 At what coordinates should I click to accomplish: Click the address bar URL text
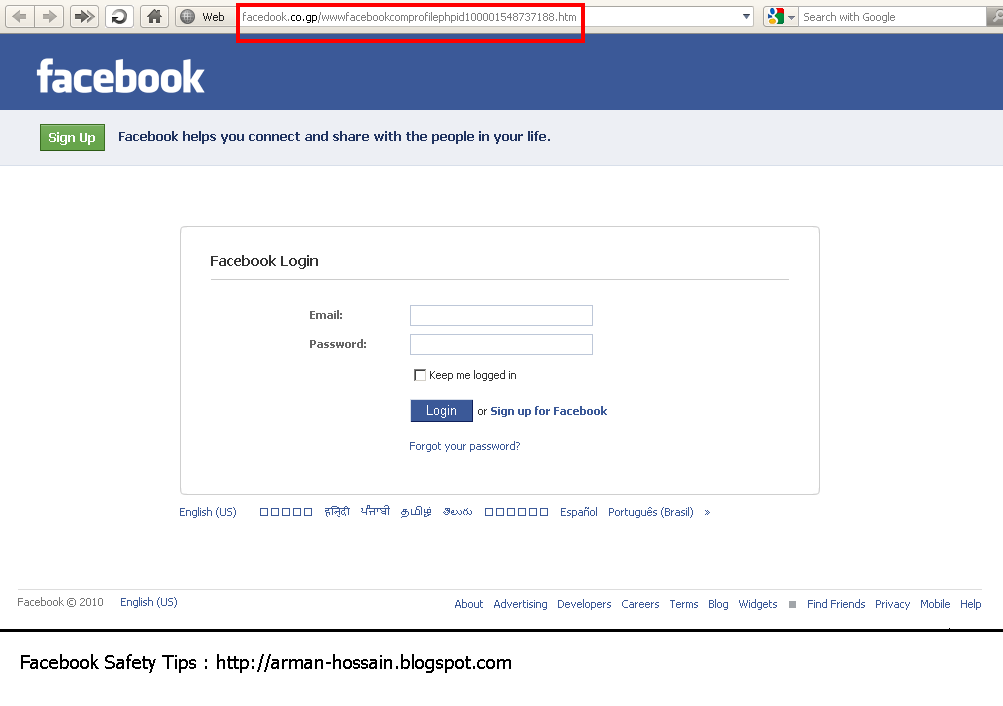coord(409,17)
